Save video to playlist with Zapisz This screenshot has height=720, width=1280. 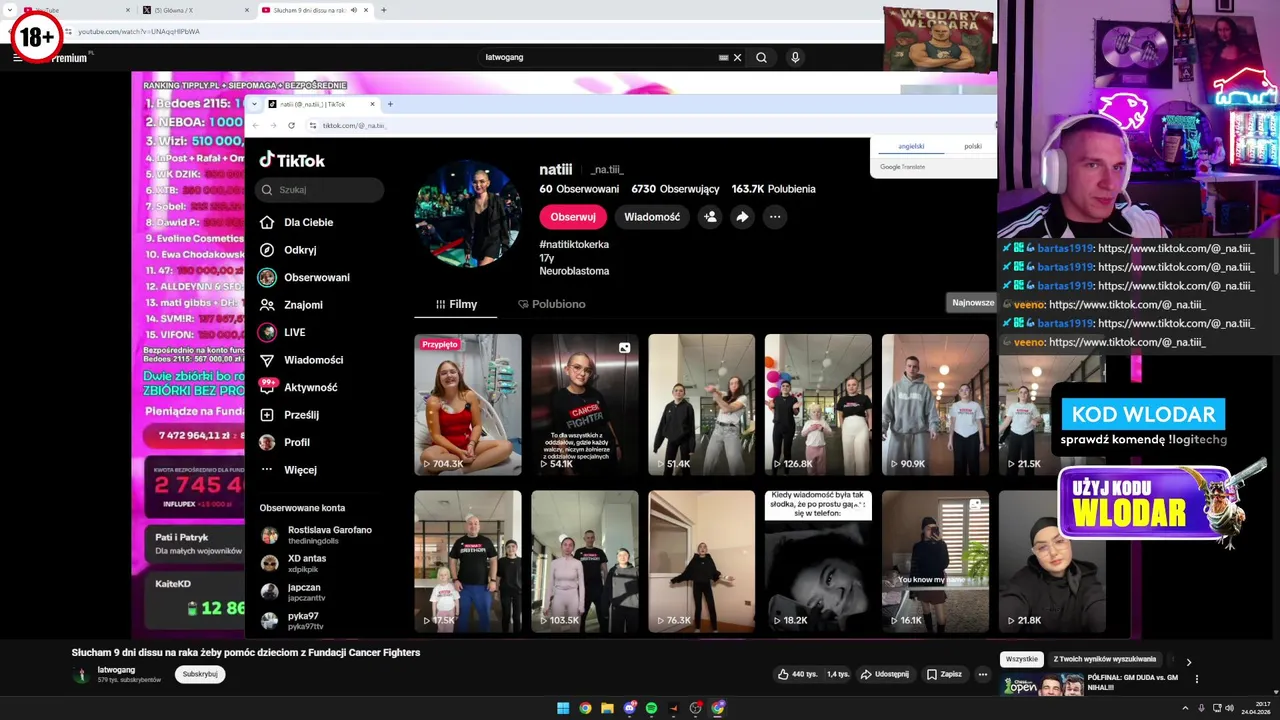944,674
